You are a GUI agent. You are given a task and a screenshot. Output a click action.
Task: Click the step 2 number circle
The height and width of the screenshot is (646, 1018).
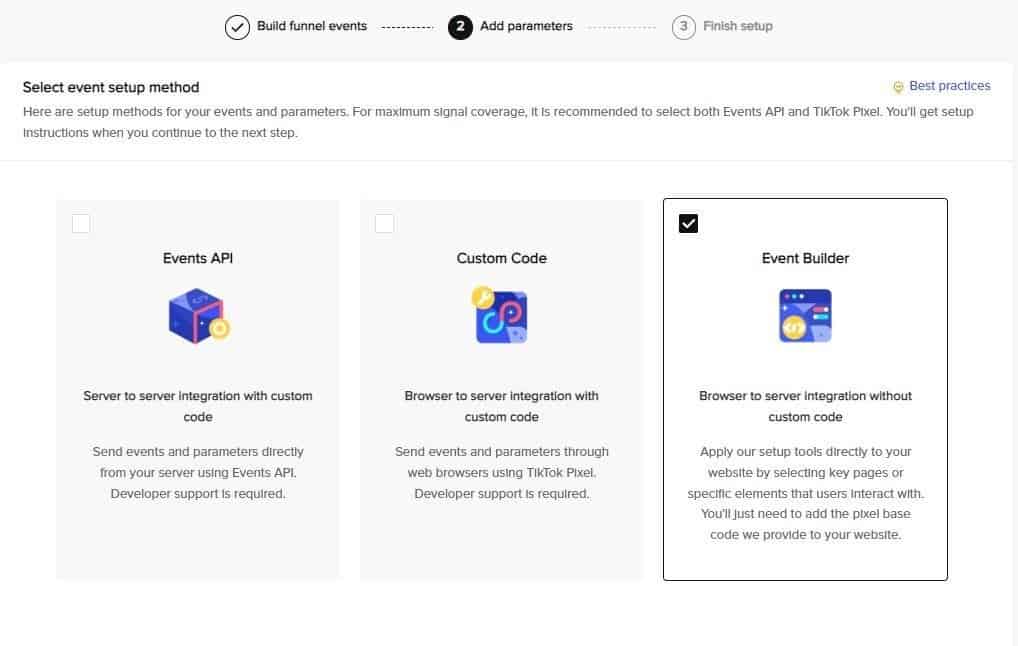pos(460,27)
